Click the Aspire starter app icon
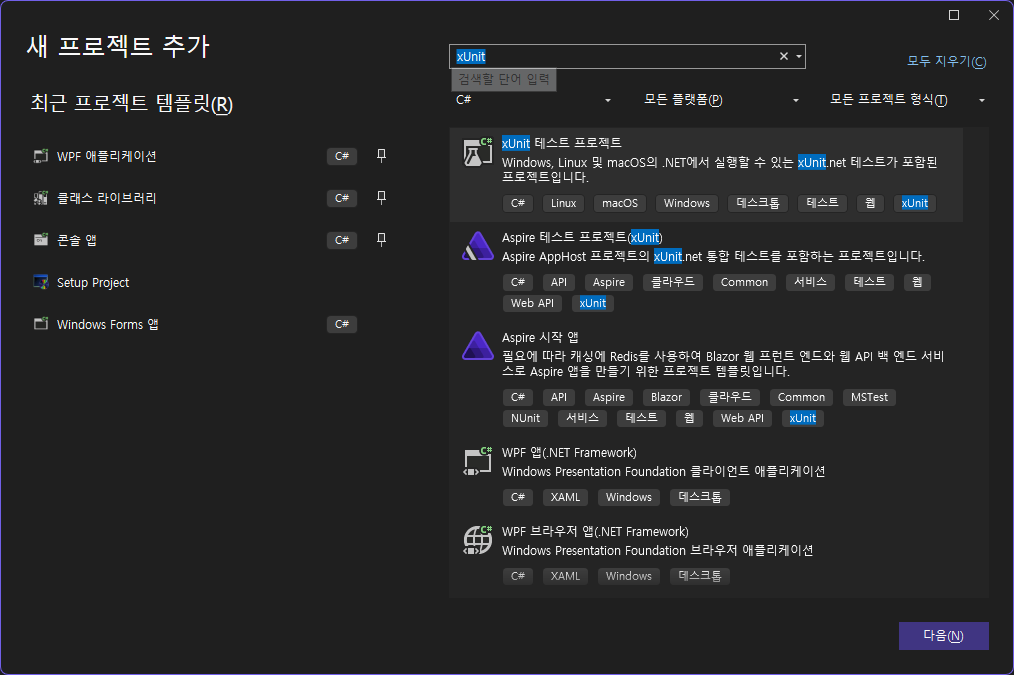The width and height of the screenshot is (1014, 675). coord(475,346)
